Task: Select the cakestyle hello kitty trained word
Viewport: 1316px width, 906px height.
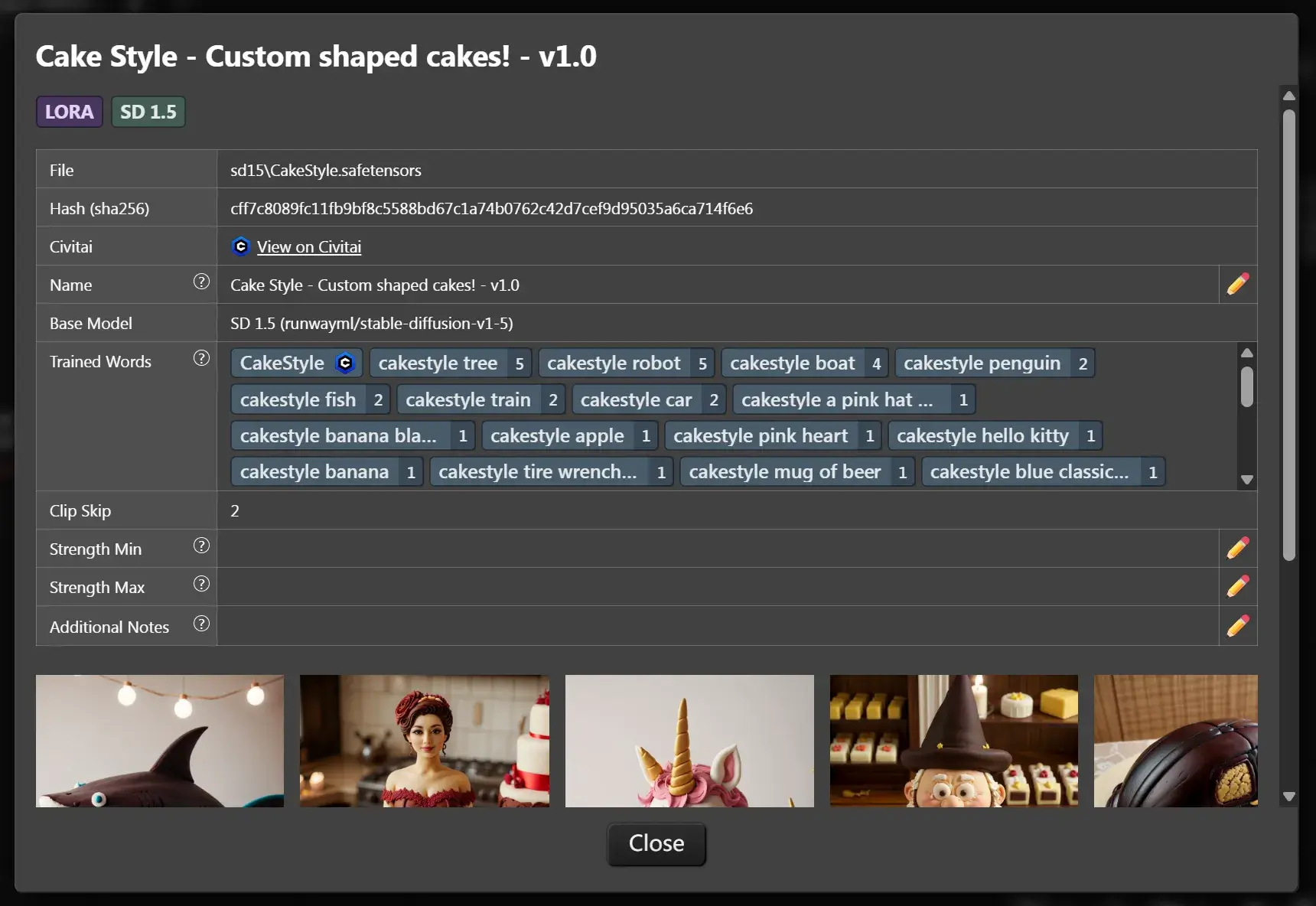Action: (995, 435)
